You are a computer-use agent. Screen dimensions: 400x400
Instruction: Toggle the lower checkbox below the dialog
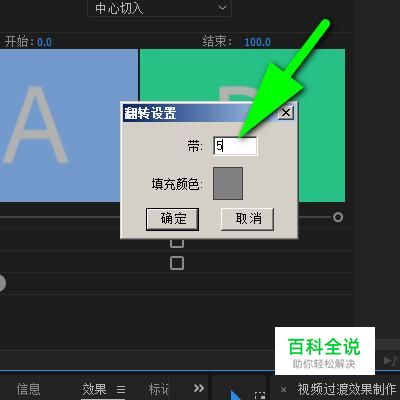pos(177,263)
